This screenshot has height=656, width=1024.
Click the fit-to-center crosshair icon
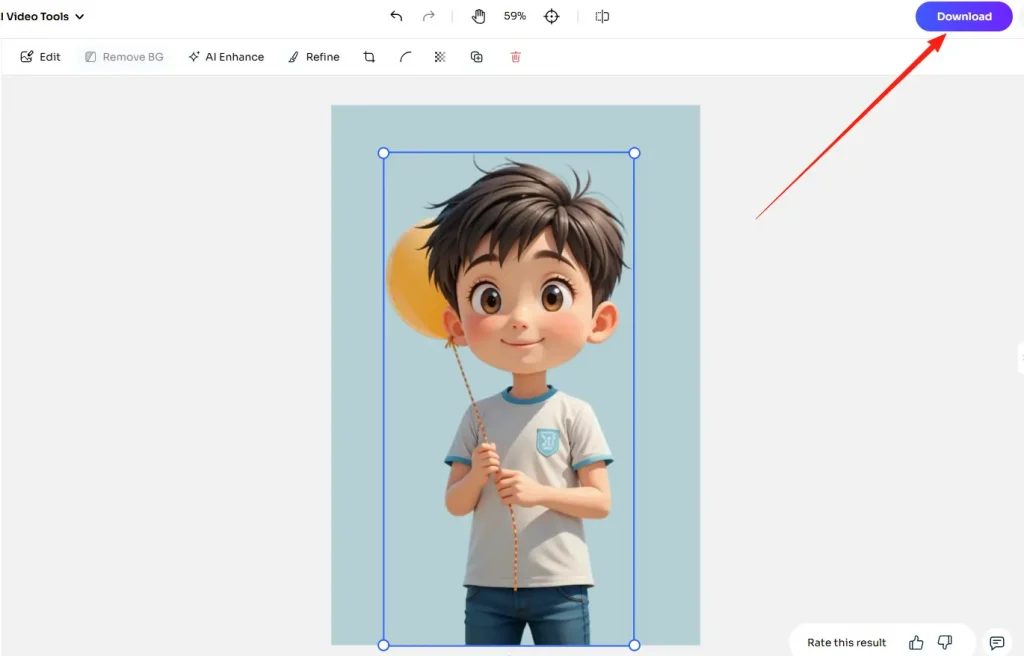click(551, 16)
